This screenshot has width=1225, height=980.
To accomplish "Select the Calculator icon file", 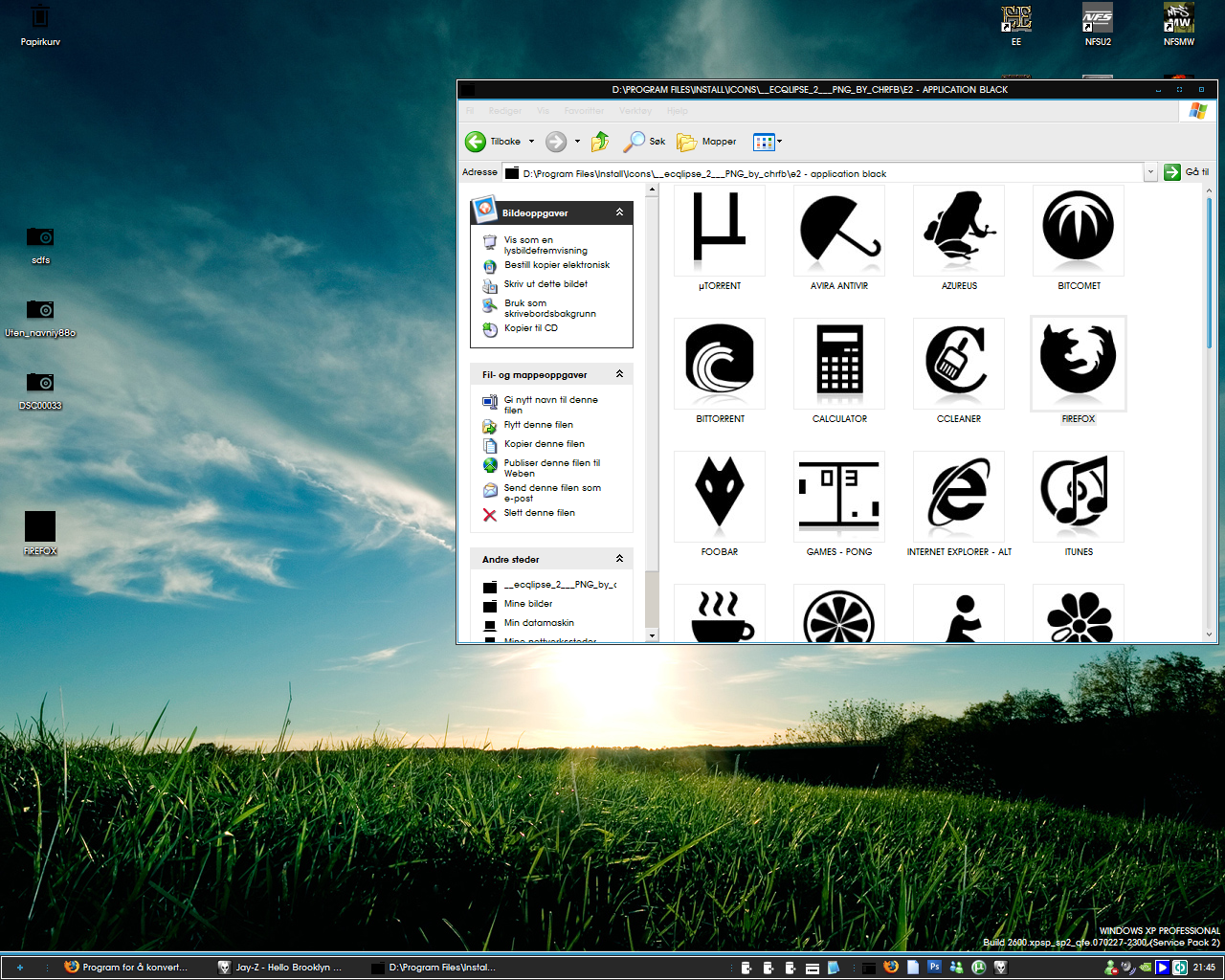I will [x=839, y=364].
